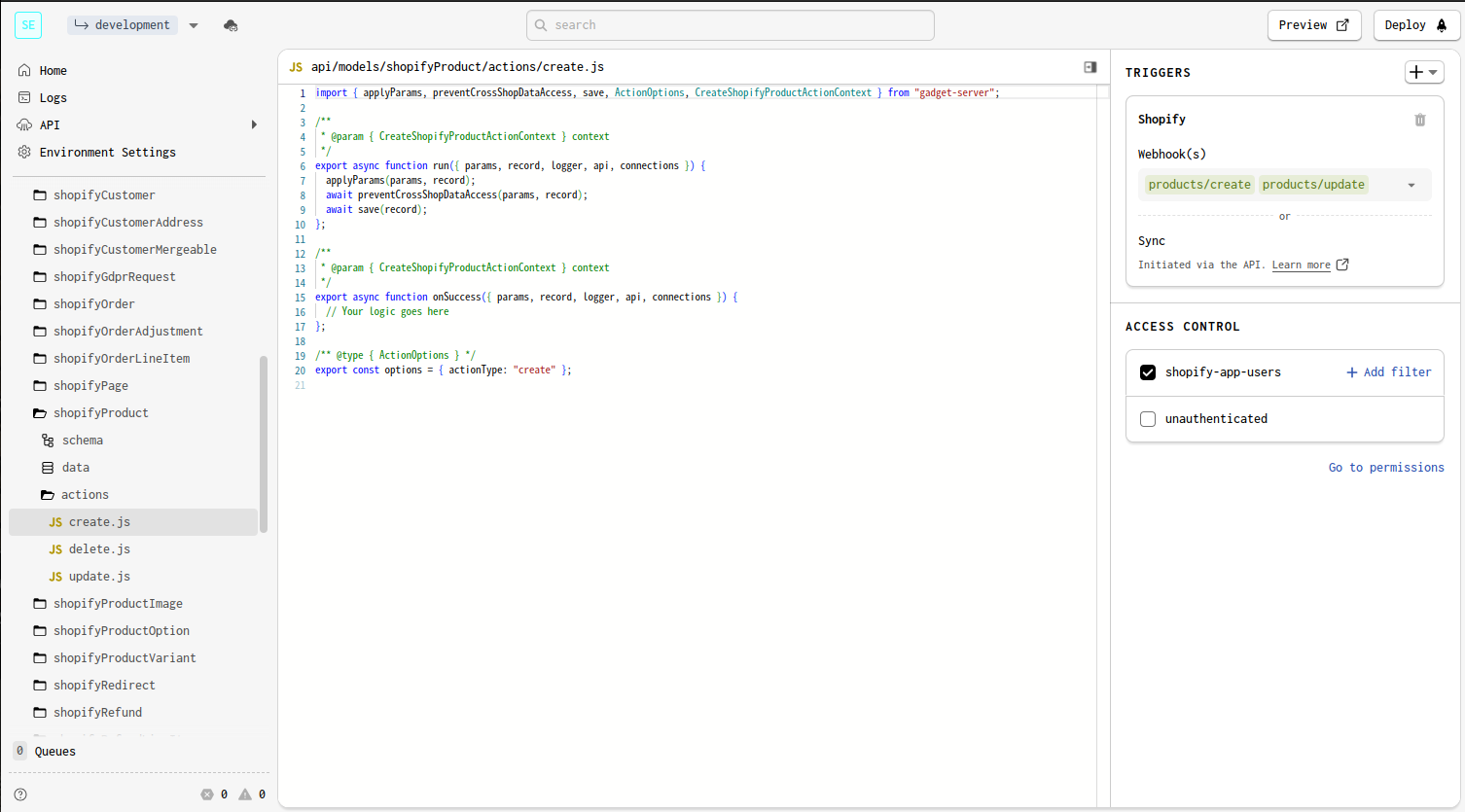Click the products/create webhook tag
This screenshot has height=812, width=1465.
(1199, 185)
